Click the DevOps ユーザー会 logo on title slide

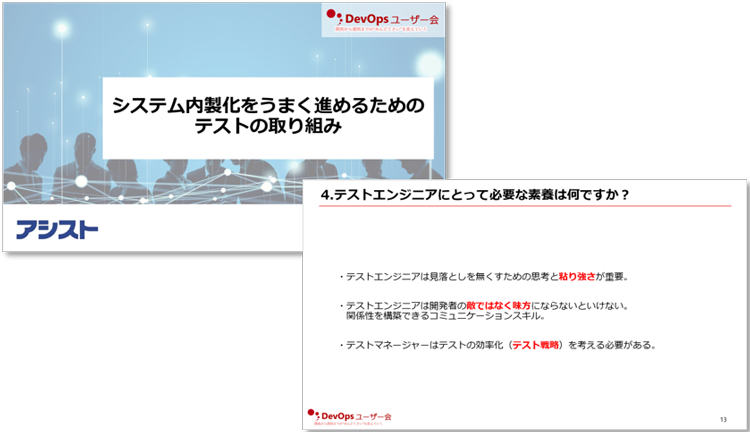click(x=384, y=18)
